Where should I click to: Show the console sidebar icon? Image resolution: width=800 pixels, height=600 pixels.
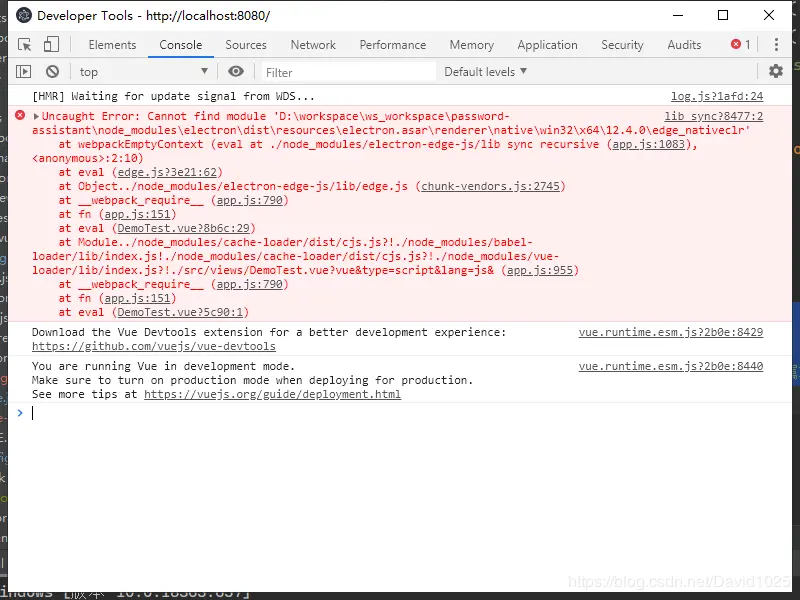click(23, 71)
